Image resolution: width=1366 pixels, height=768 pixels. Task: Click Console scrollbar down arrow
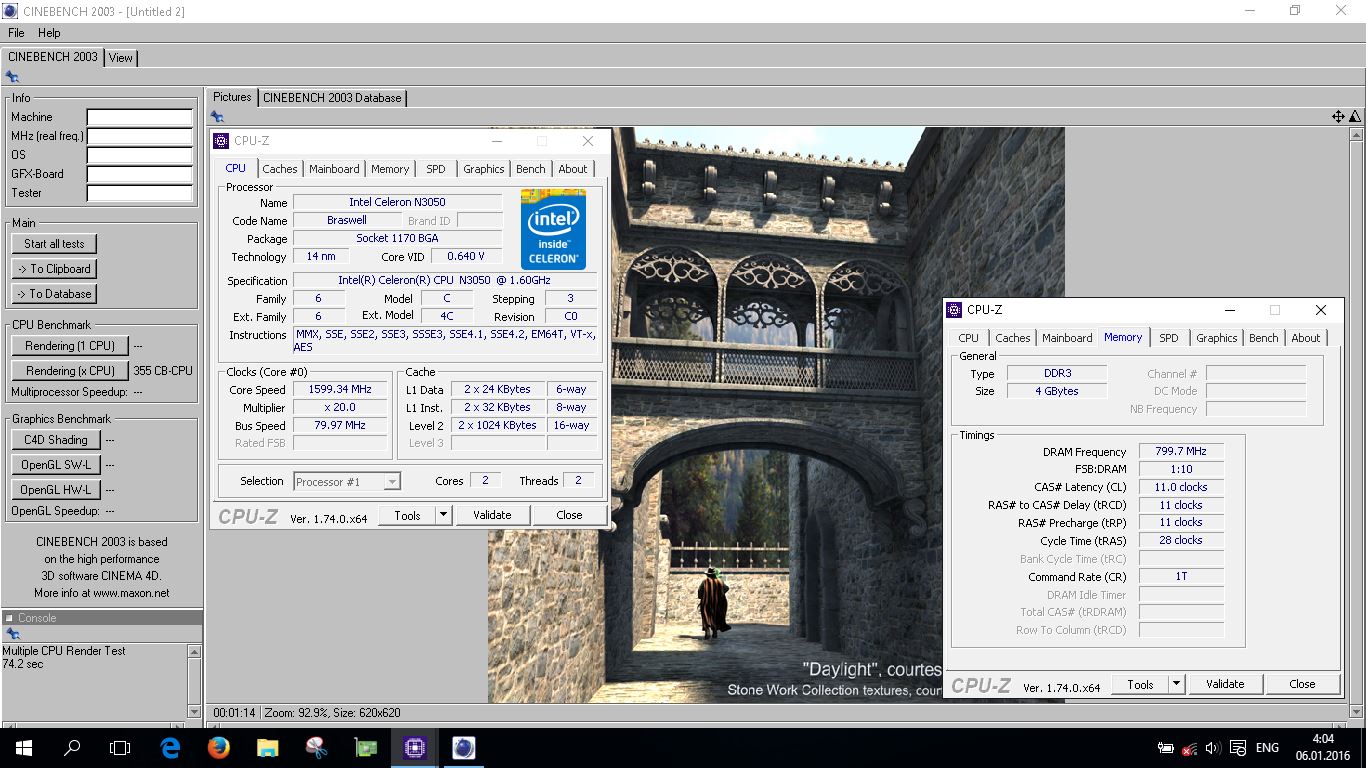pyautogui.click(x=194, y=711)
